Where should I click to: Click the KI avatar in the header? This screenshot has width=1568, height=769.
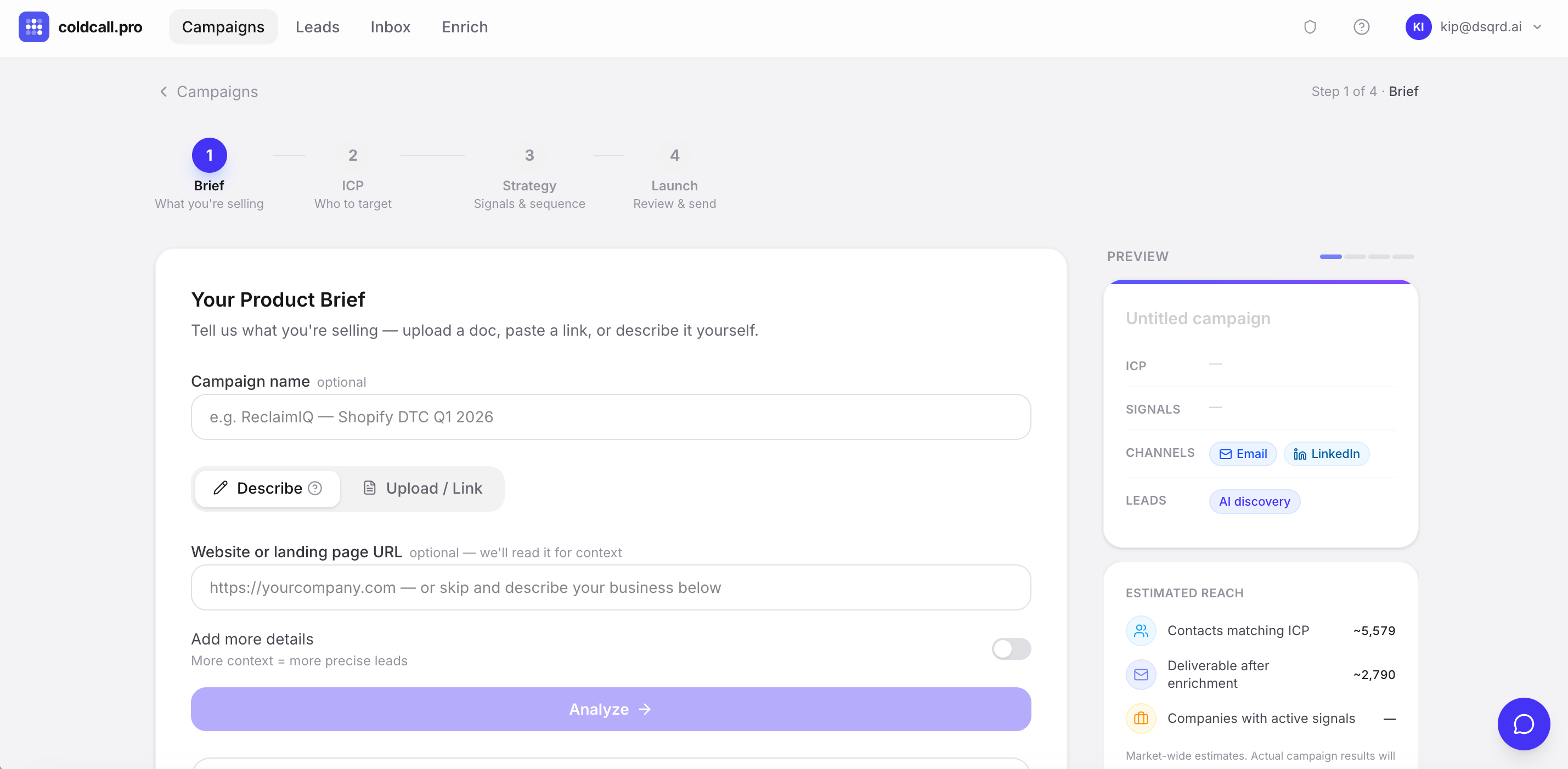click(x=1418, y=27)
